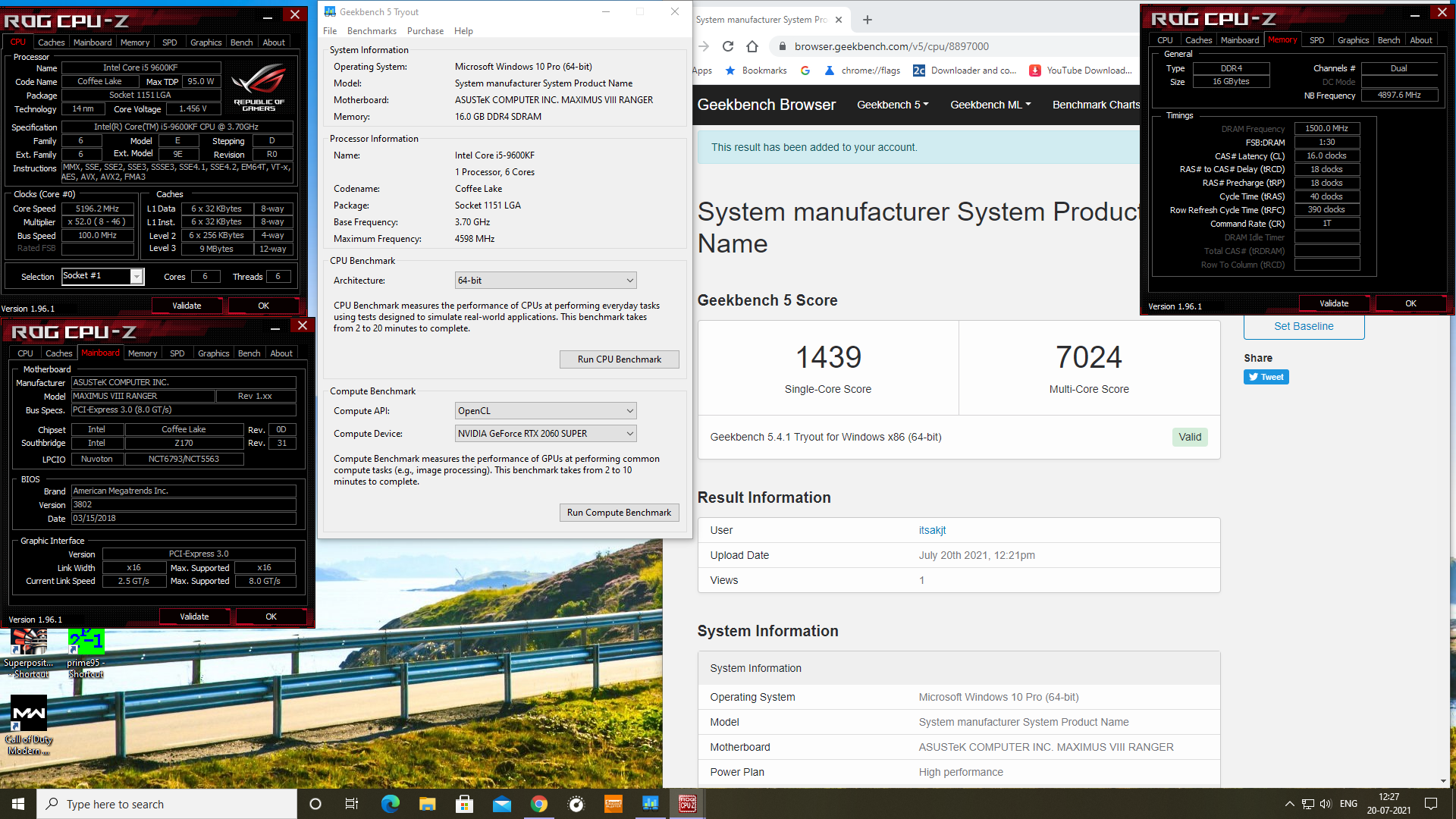The height and width of the screenshot is (819, 1456).
Task: Open Windows Start menu
Action: (18, 804)
